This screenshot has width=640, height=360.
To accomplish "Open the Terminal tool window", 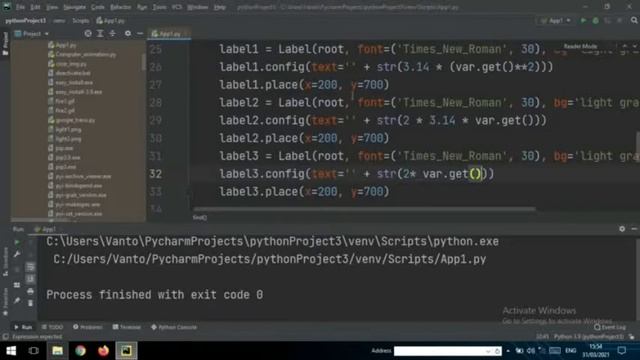I will click(127, 327).
